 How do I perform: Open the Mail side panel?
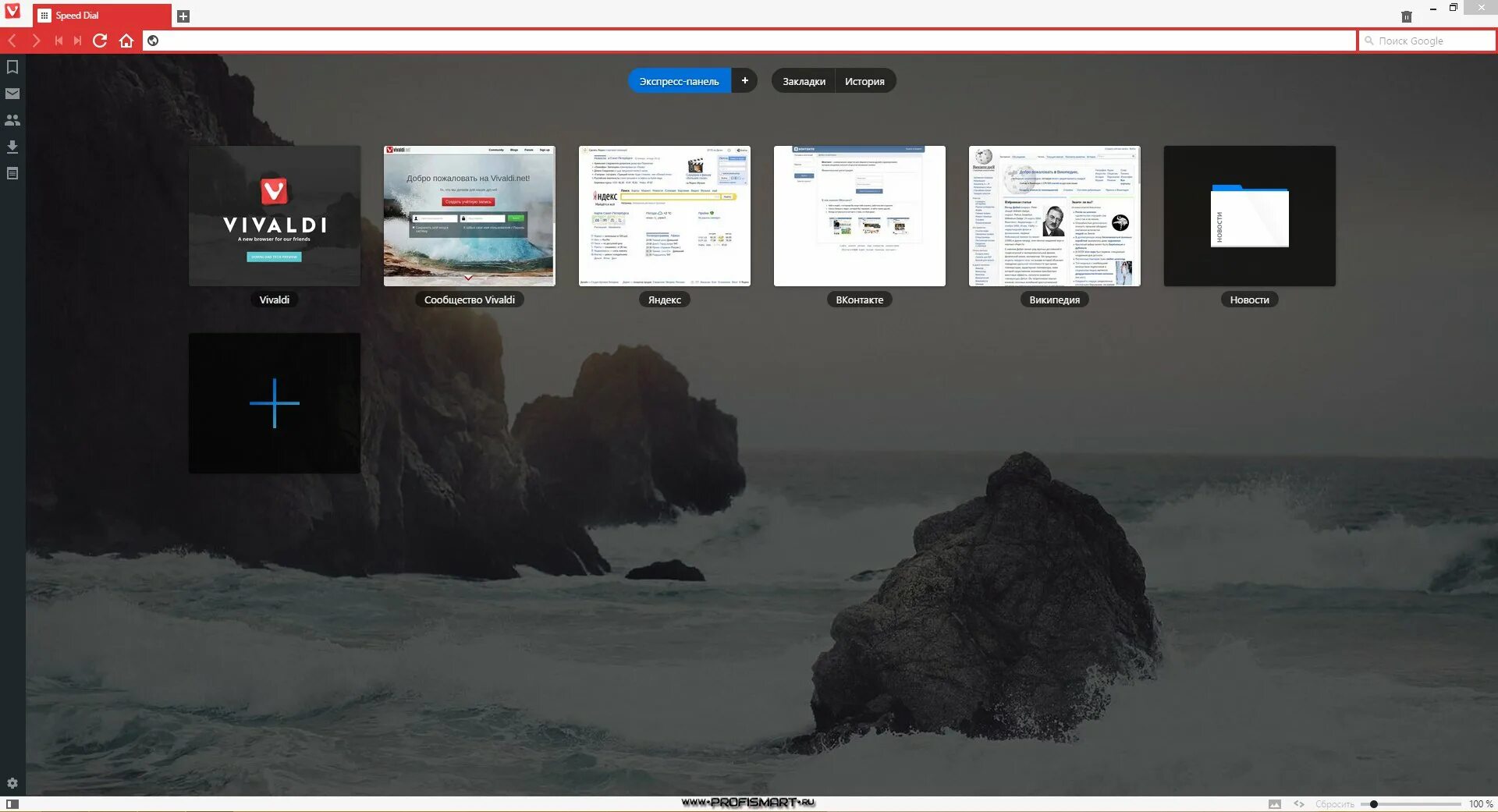click(12, 94)
